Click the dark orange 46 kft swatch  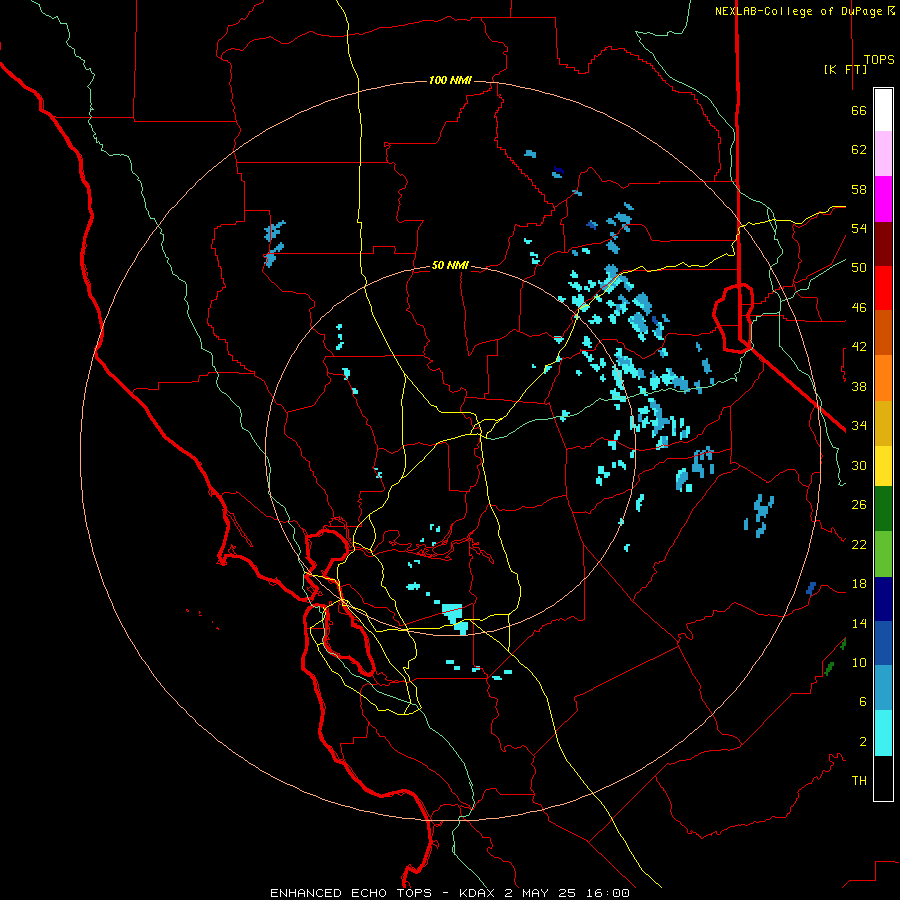coord(883,333)
